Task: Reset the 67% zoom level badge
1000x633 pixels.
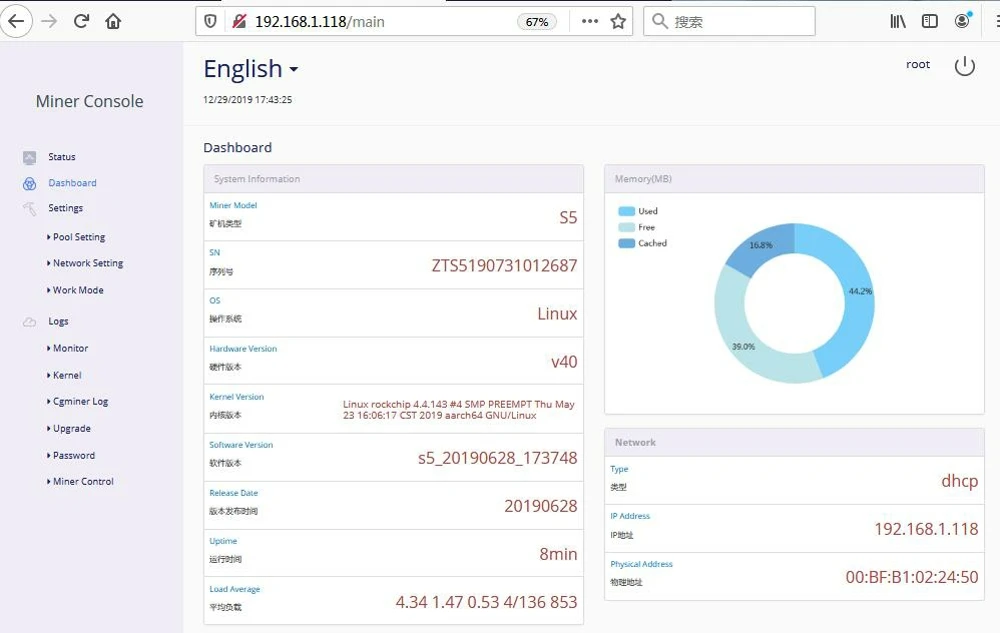Action: click(x=536, y=22)
